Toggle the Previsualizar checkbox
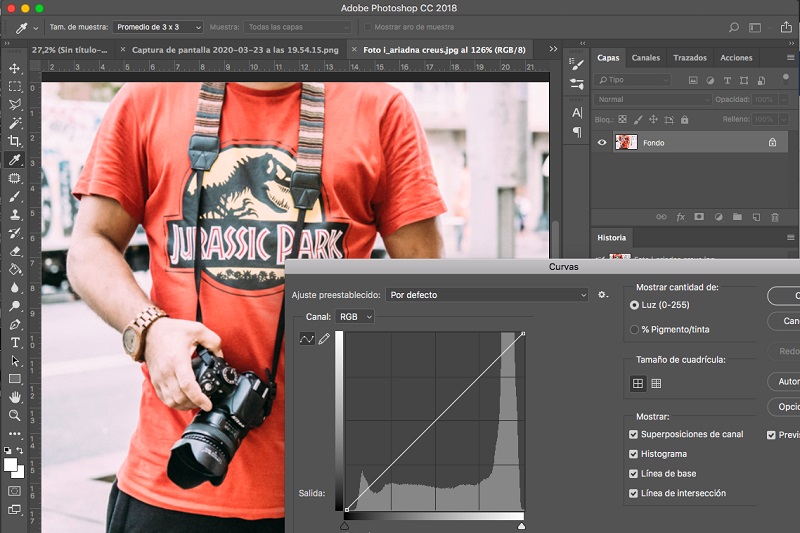 (771, 435)
